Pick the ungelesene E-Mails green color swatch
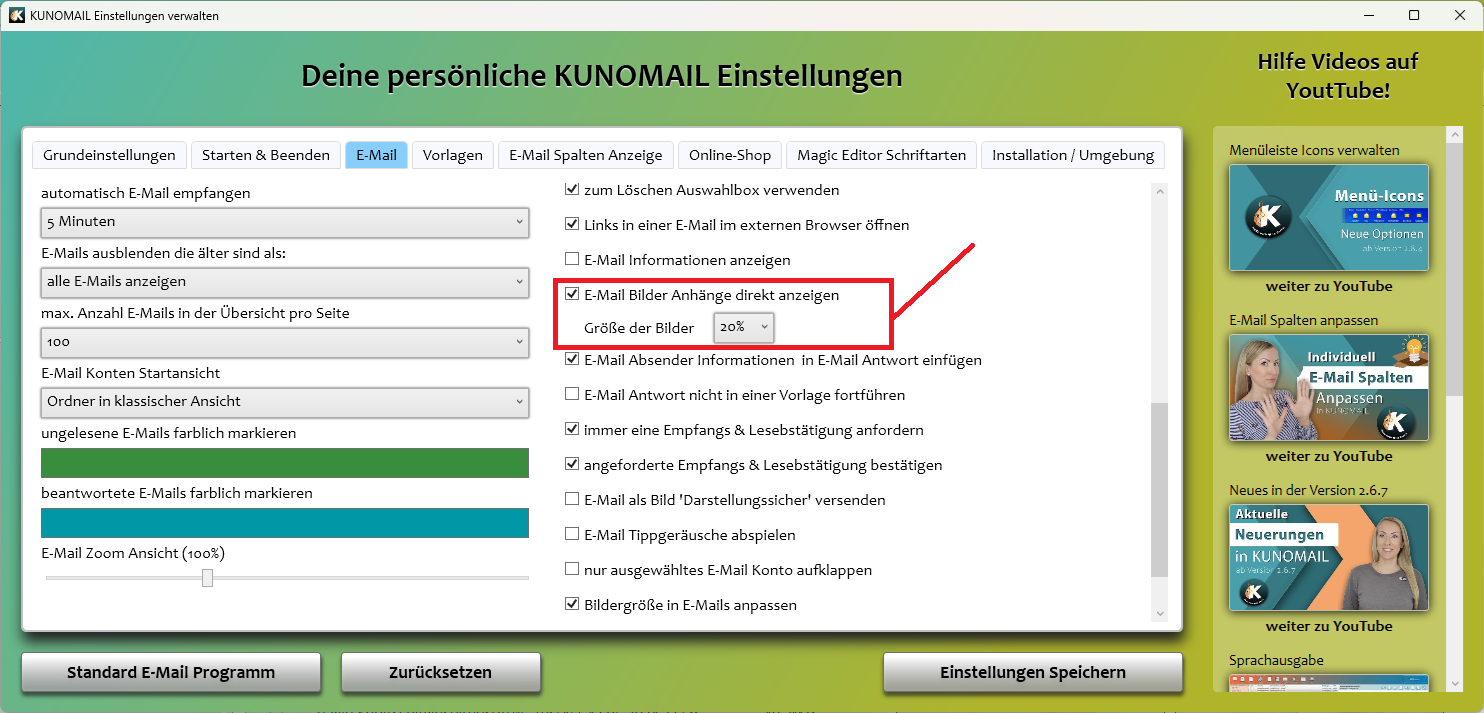1484x713 pixels. (x=285, y=463)
